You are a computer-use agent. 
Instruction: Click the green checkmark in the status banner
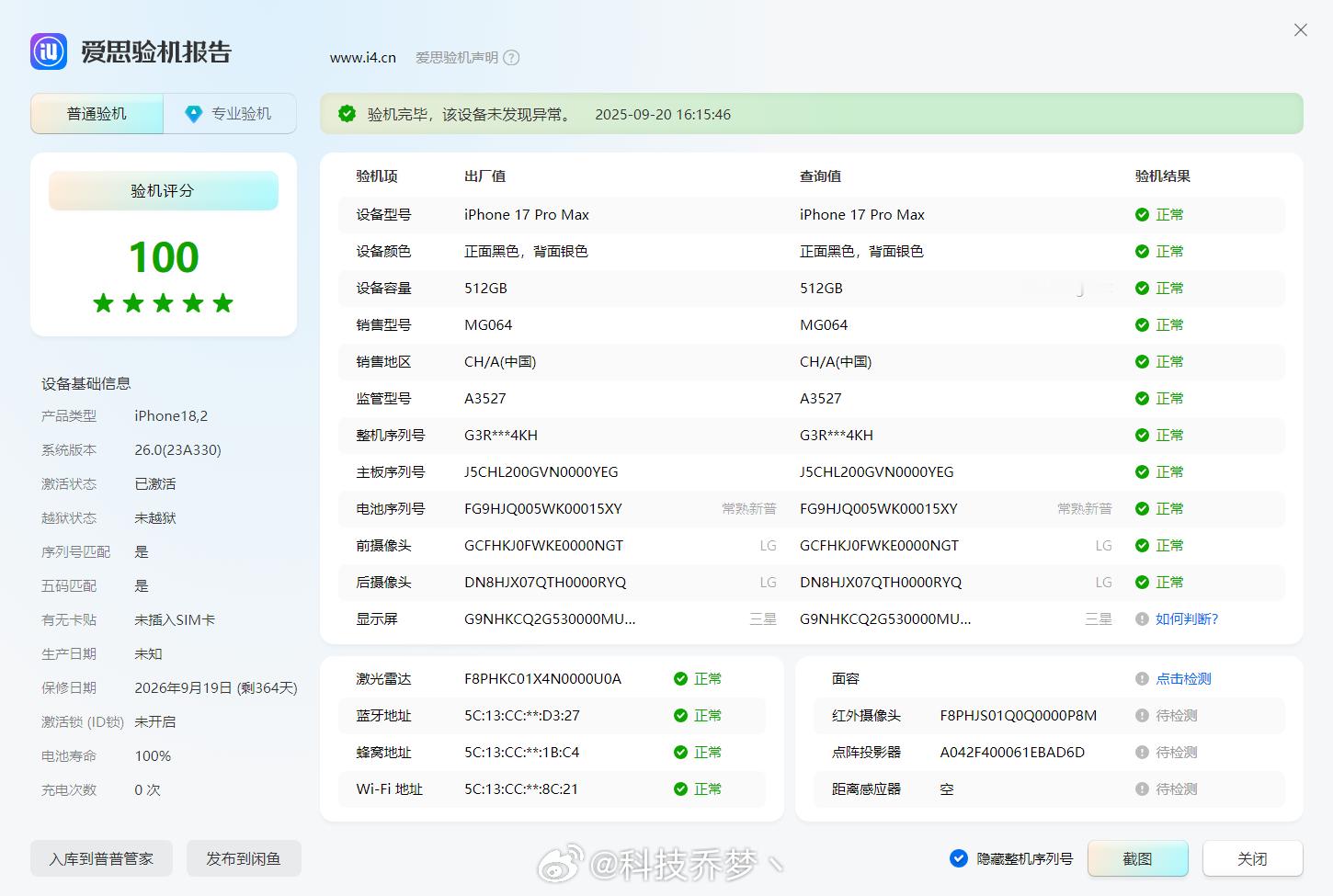(x=347, y=114)
